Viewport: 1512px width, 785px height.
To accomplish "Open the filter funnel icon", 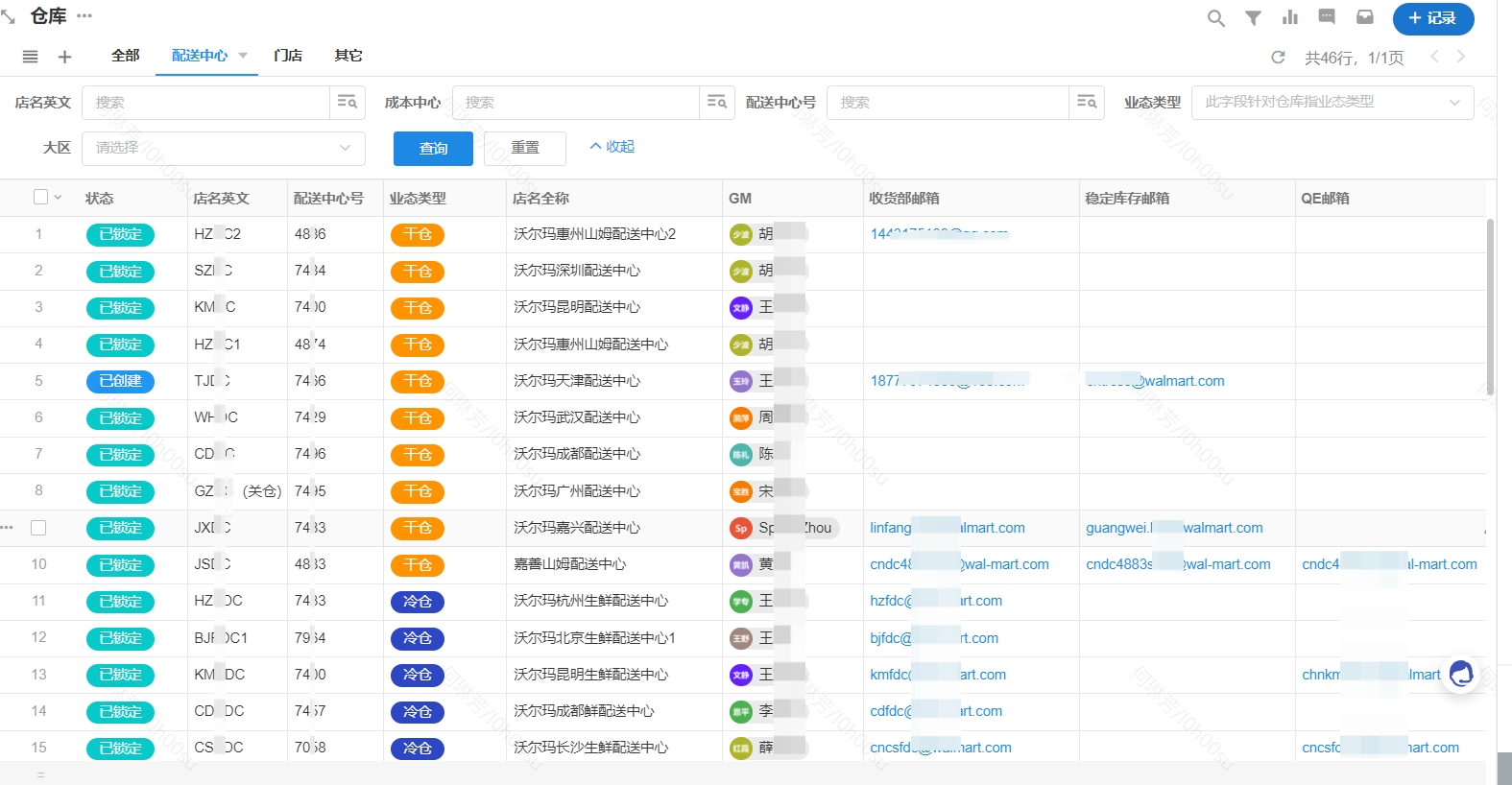I will point(1253,18).
